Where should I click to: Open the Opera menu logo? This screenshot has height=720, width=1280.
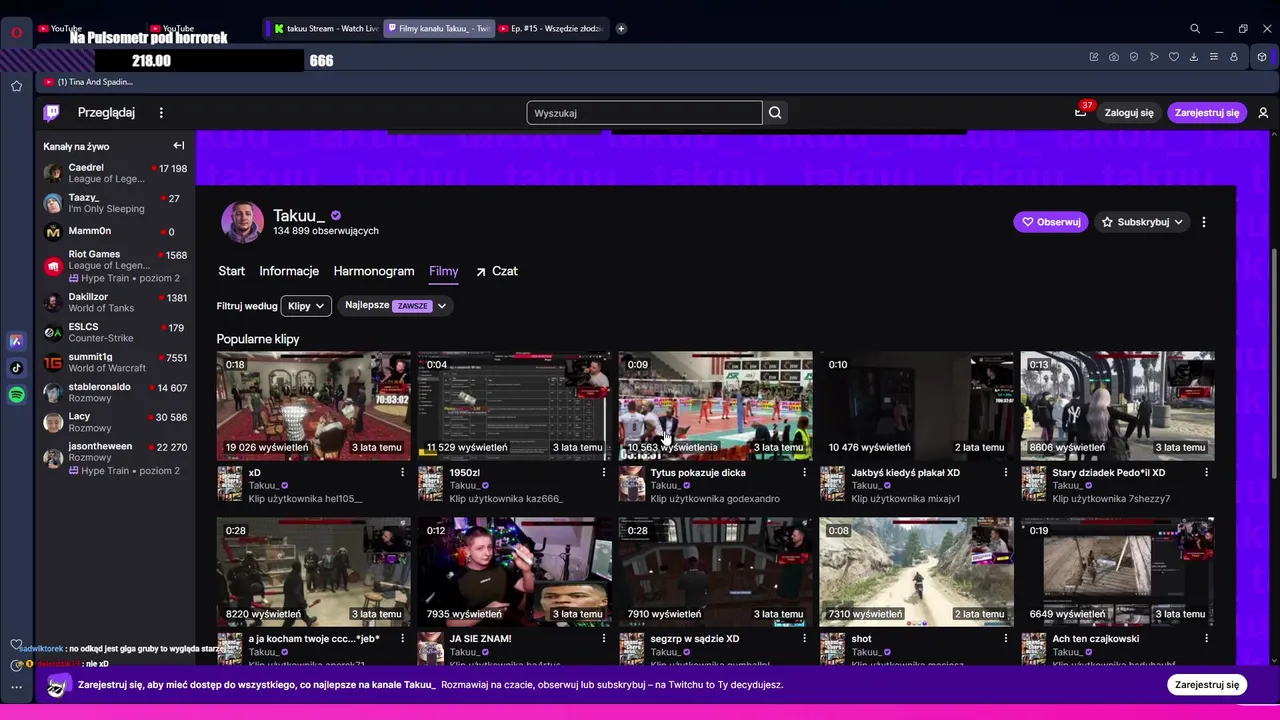(17, 32)
